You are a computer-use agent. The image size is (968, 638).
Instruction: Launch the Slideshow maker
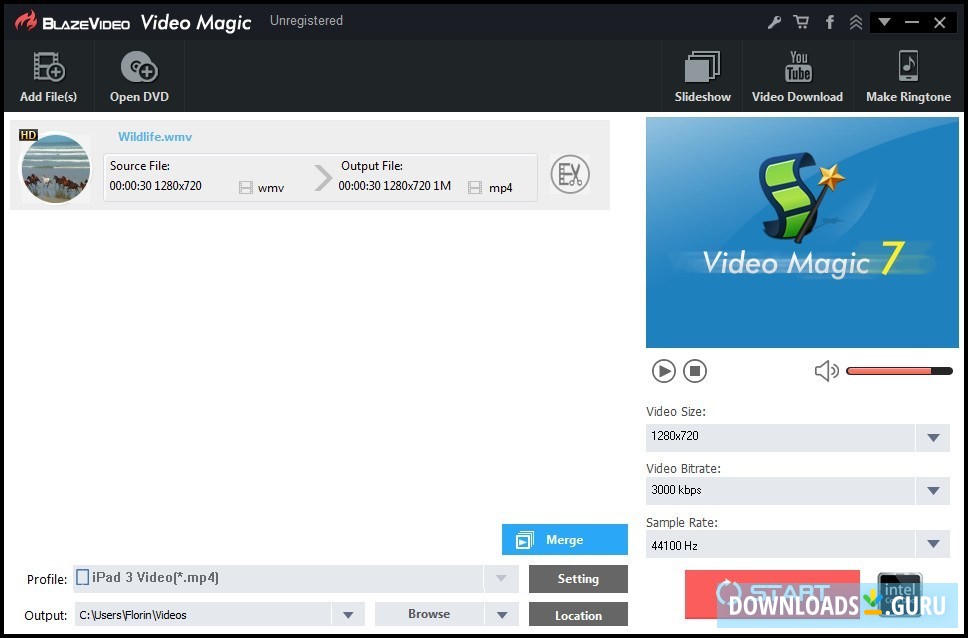702,75
